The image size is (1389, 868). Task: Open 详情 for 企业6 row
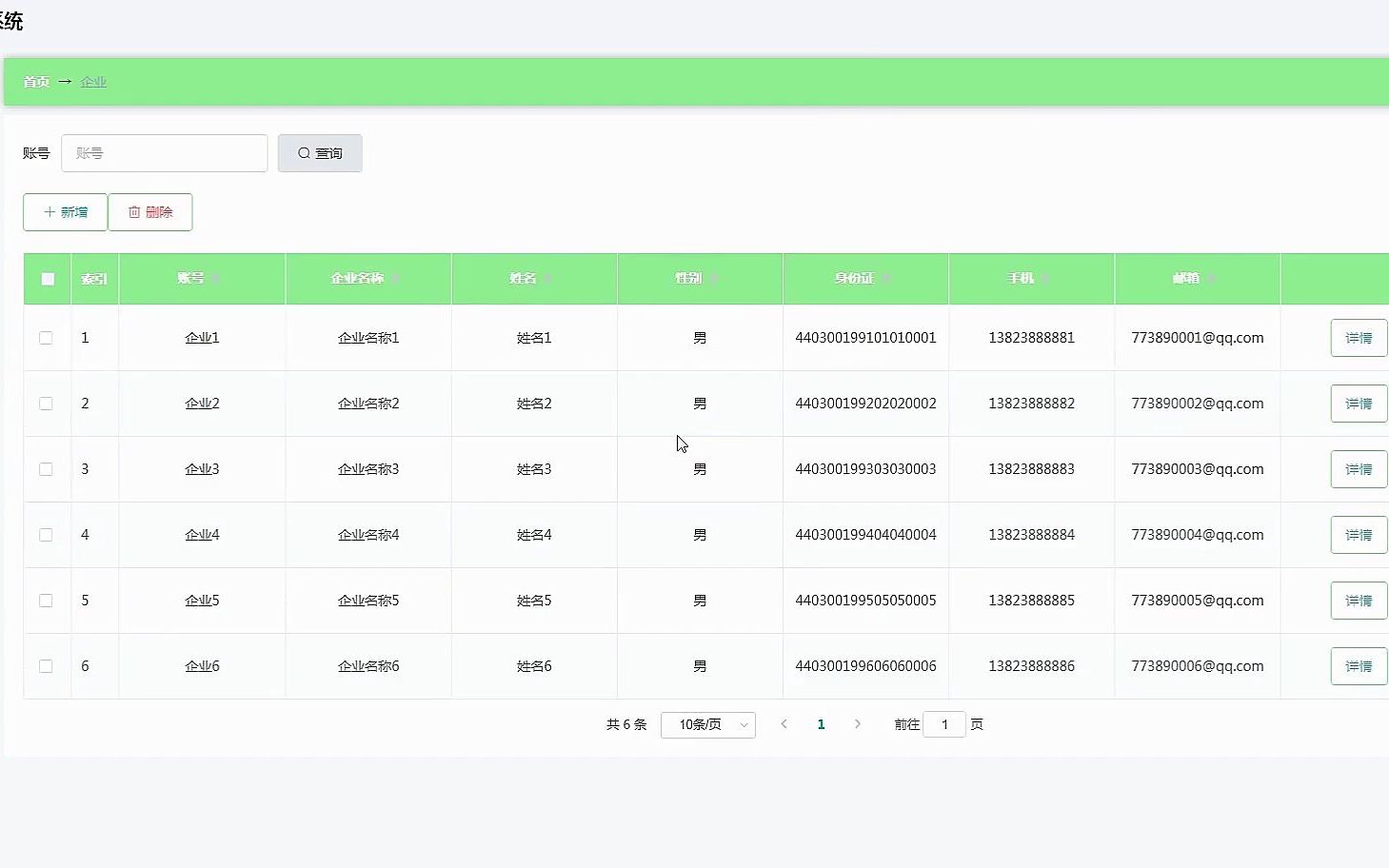[1359, 666]
